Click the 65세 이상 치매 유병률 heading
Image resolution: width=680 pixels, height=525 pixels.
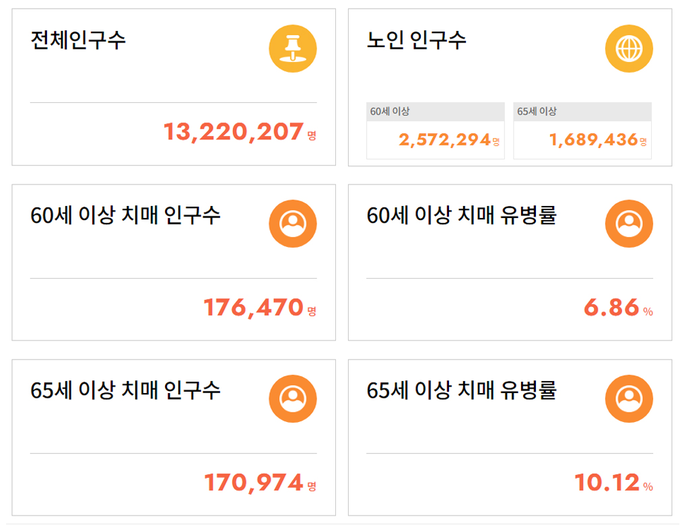461,391
